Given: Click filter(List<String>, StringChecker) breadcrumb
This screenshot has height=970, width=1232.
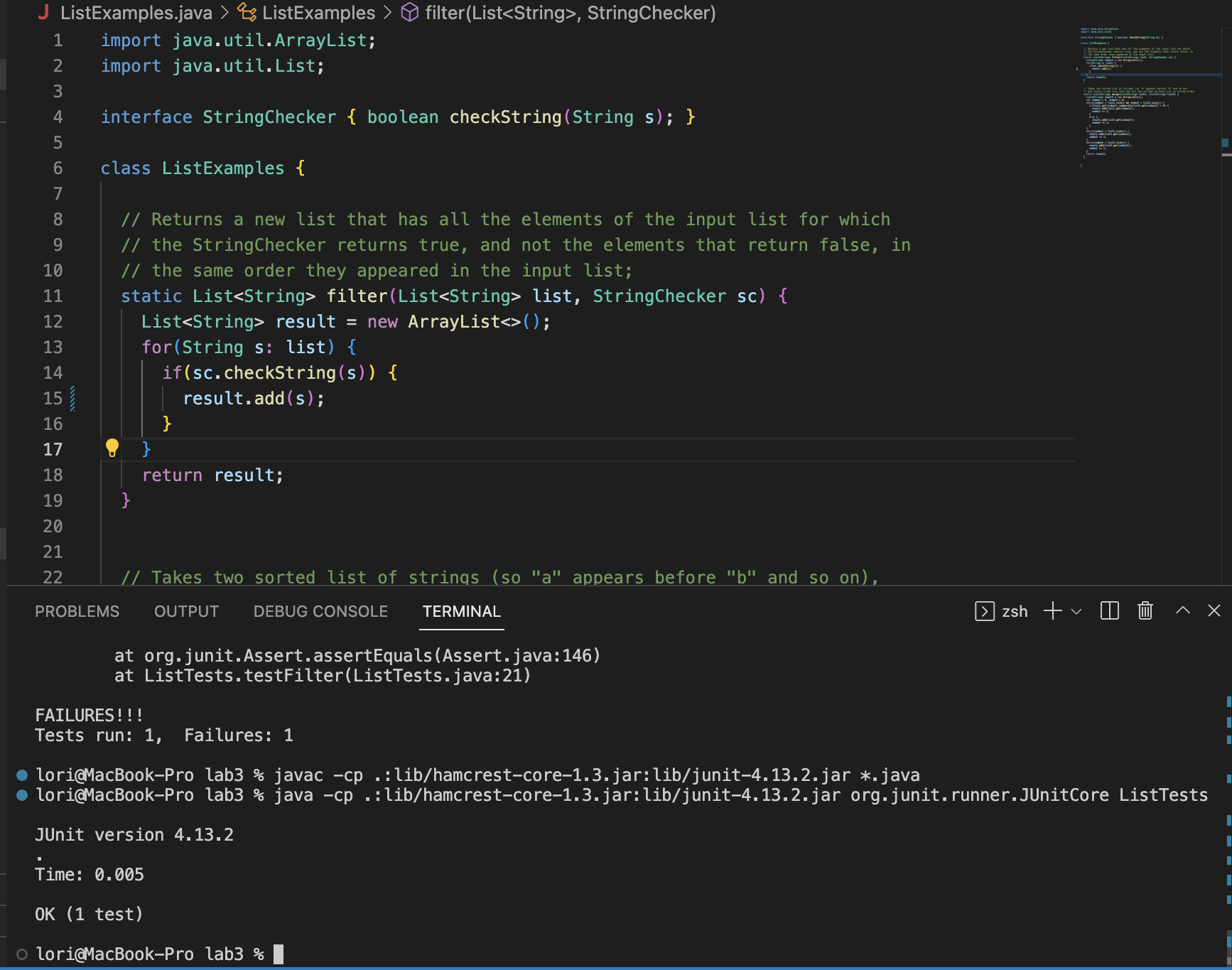Looking at the screenshot, I should coord(570,13).
